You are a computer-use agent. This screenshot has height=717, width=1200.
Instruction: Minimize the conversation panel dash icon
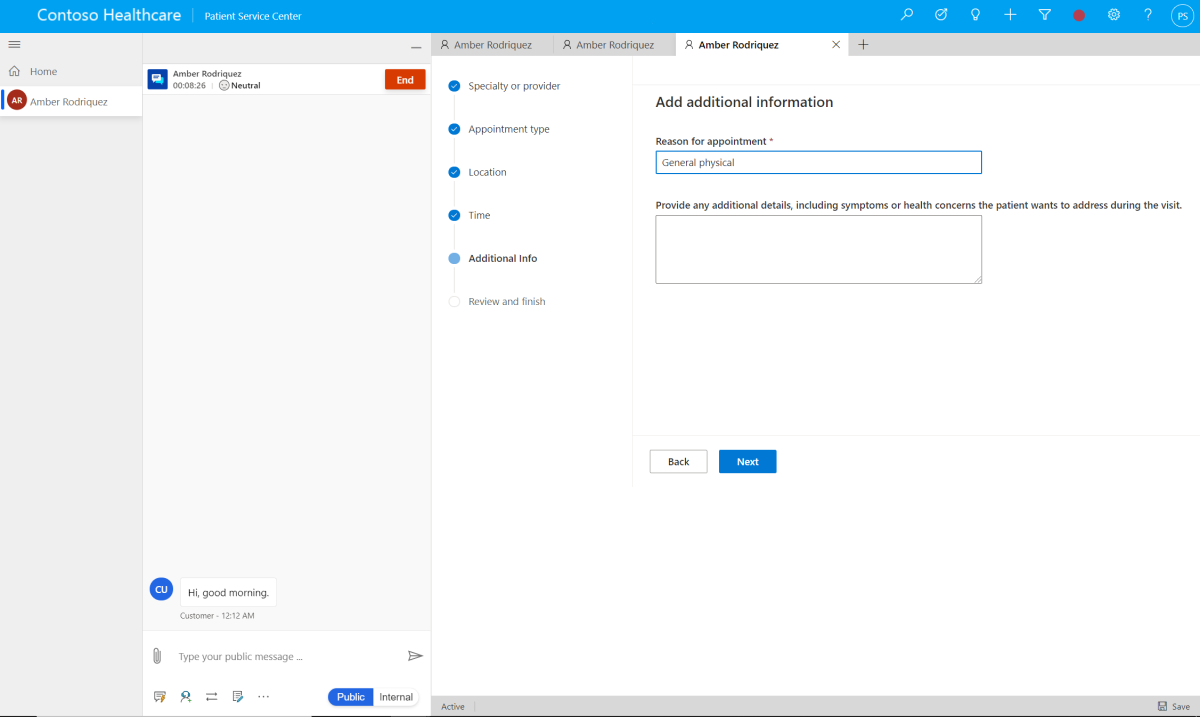[x=416, y=47]
